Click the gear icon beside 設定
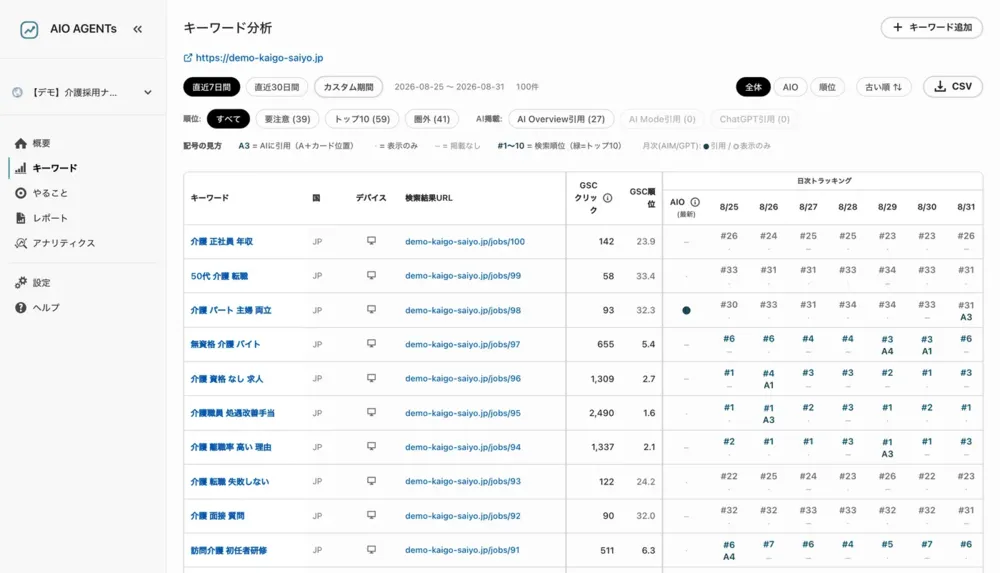 coord(20,282)
